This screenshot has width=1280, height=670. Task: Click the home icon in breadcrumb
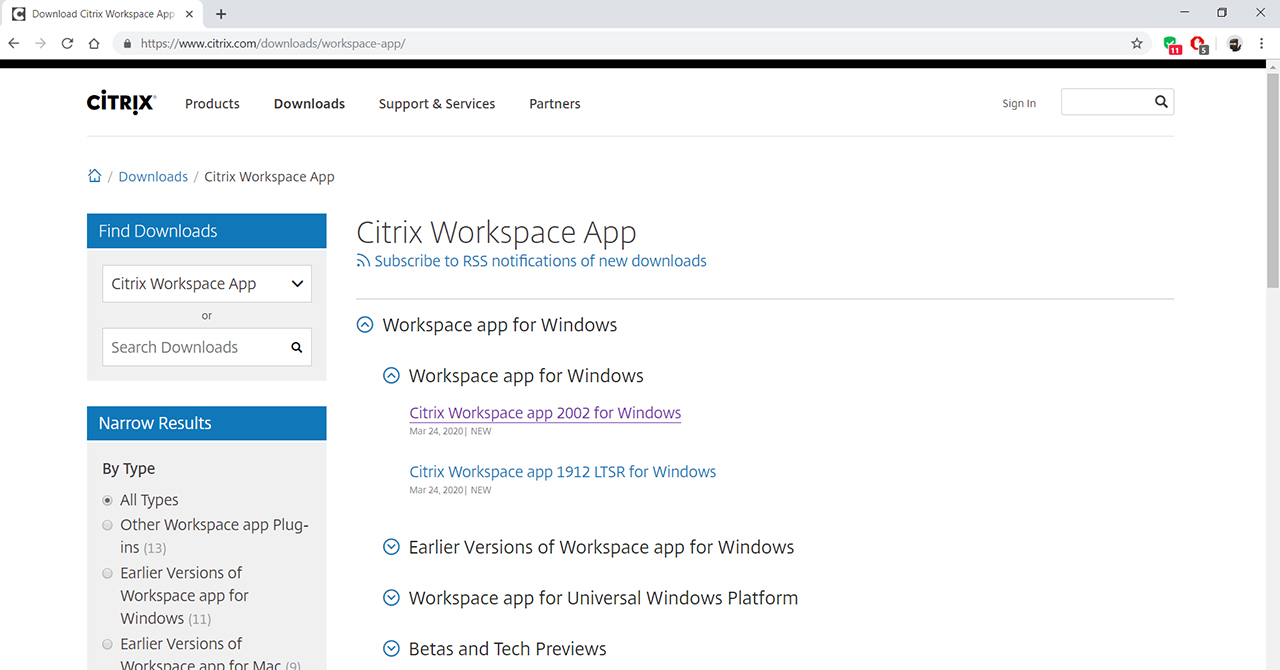pos(95,176)
